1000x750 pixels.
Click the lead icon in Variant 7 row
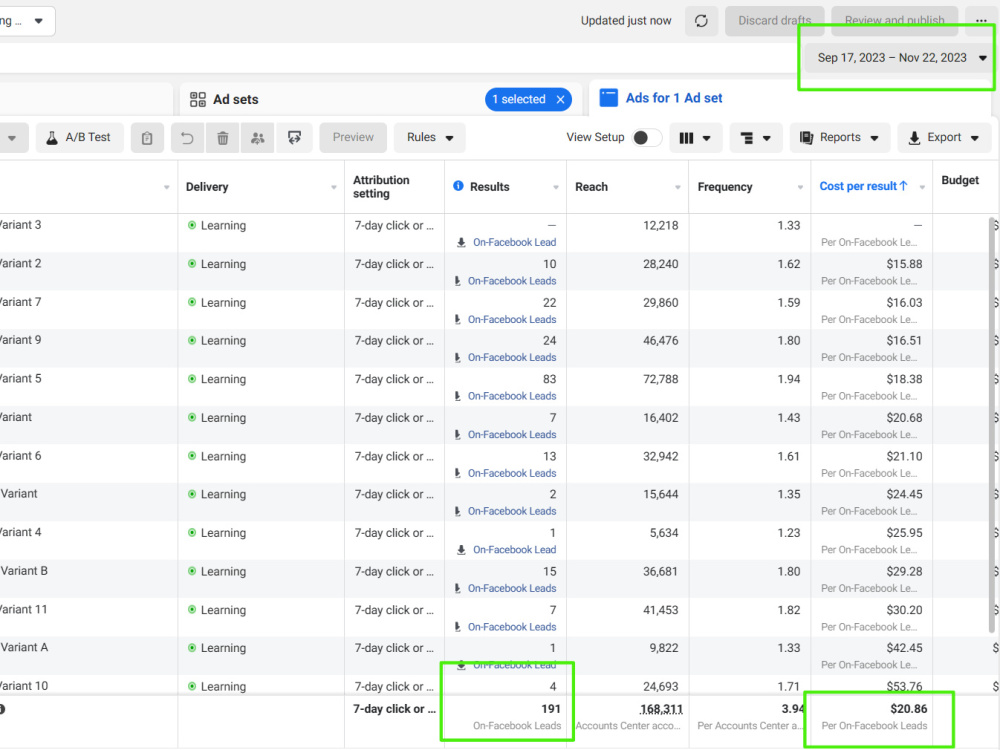(x=457, y=320)
